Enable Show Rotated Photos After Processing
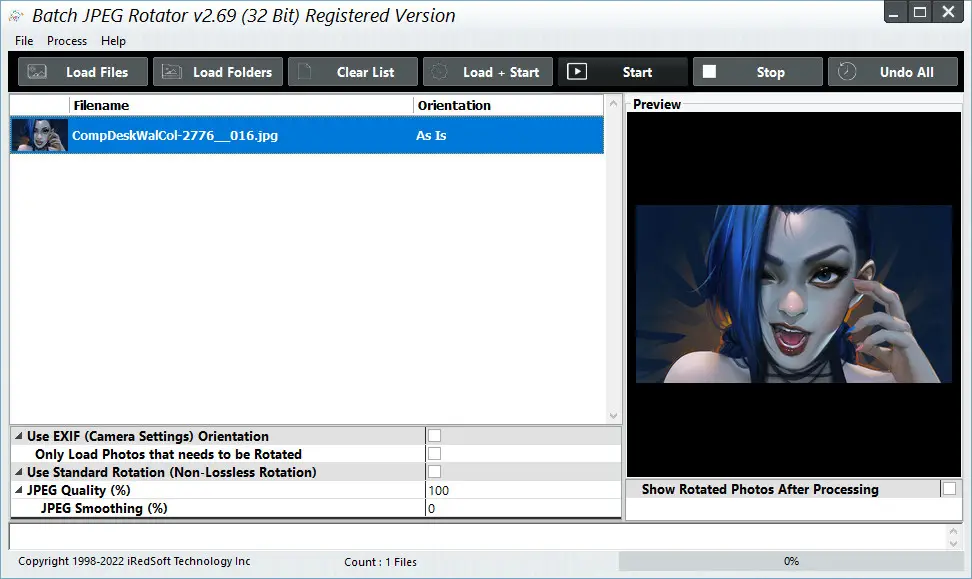Screen dimensions: 972x579 click(949, 488)
